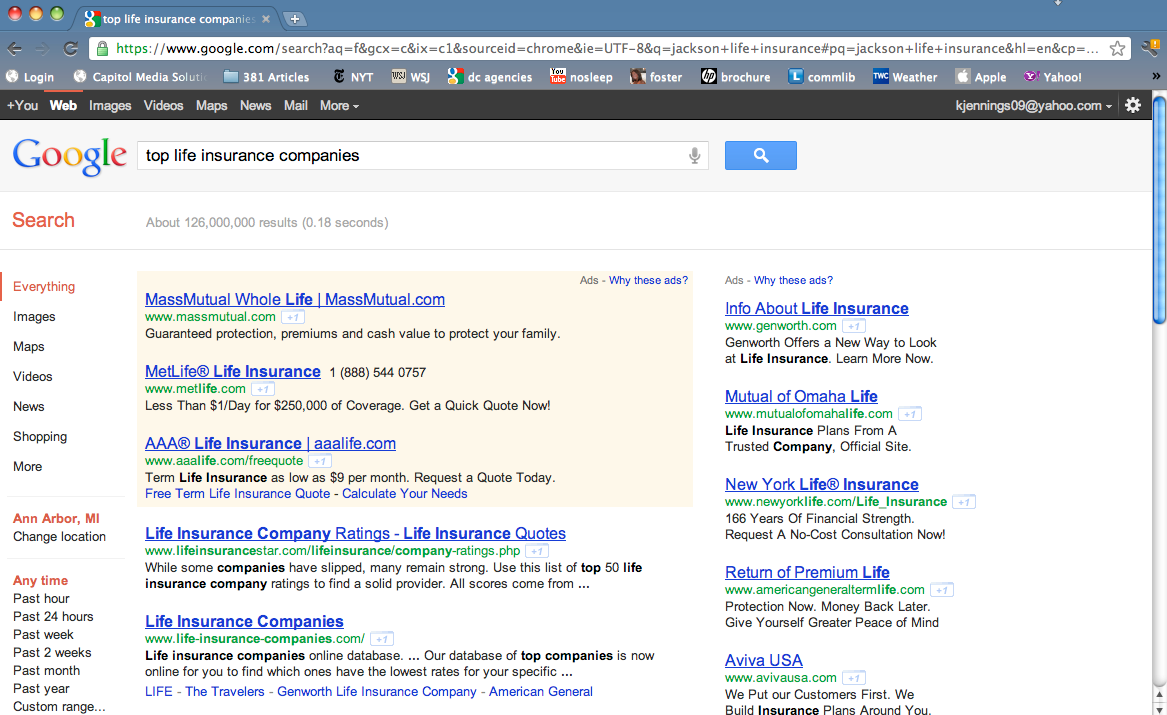Image resolution: width=1167 pixels, height=715 pixels.
Task: Open the MetLife Life Insurance ad link
Action: (x=233, y=371)
